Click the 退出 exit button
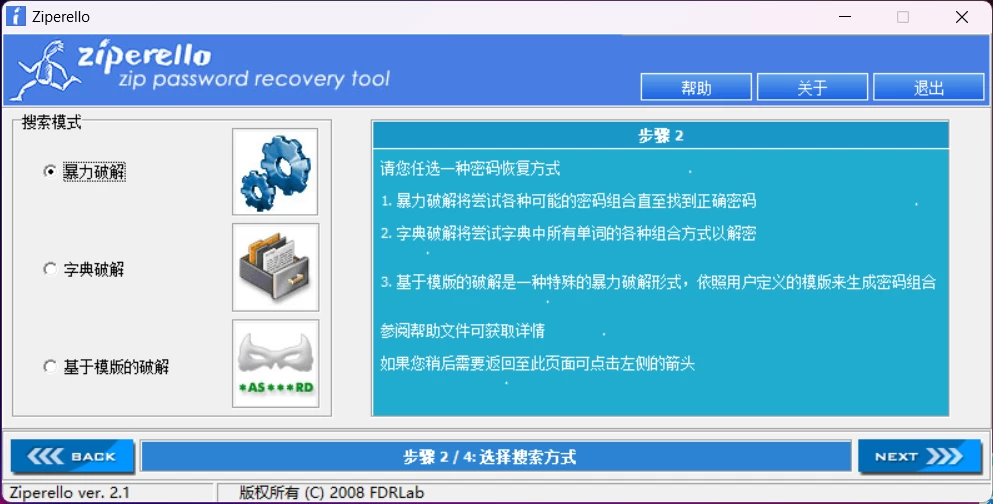 (x=928, y=87)
